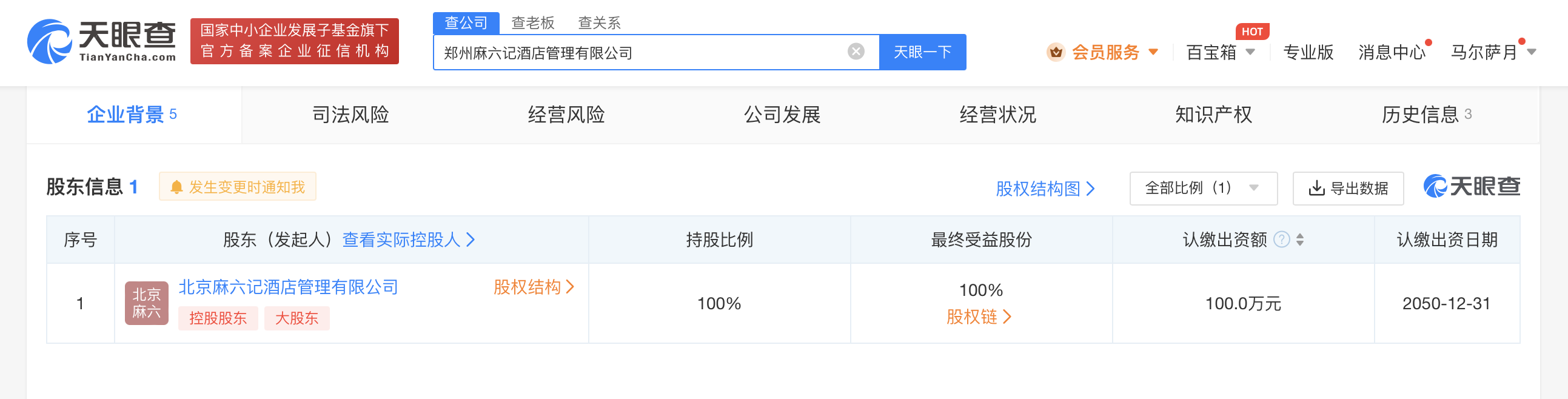
Task: Switch to the 查老板 search tab
Action: click(x=532, y=23)
